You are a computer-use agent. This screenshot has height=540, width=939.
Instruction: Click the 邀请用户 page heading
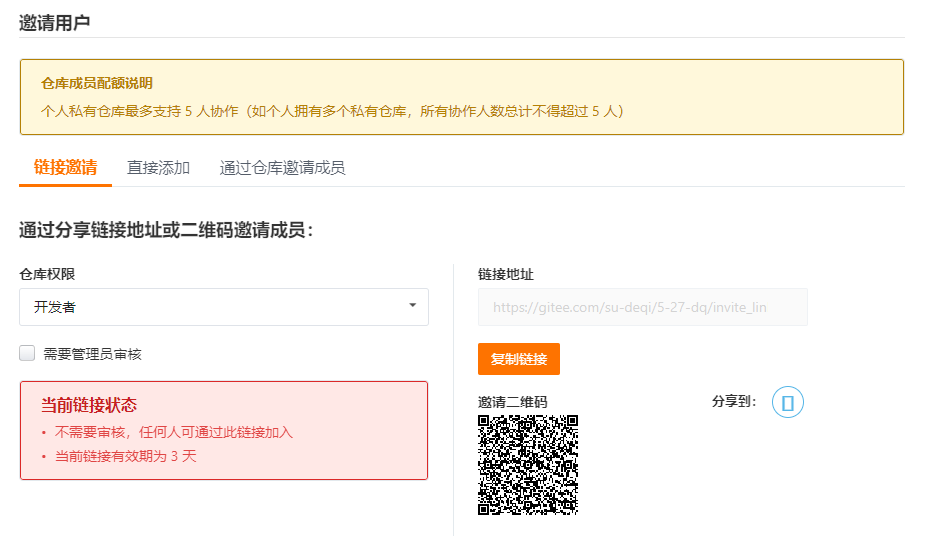pos(54,23)
